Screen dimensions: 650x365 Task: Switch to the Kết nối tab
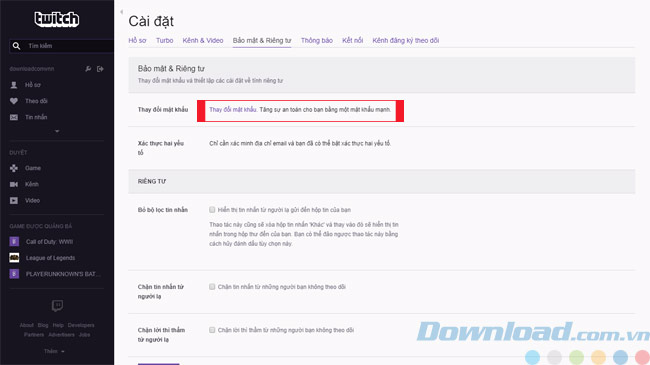click(352, 40)
